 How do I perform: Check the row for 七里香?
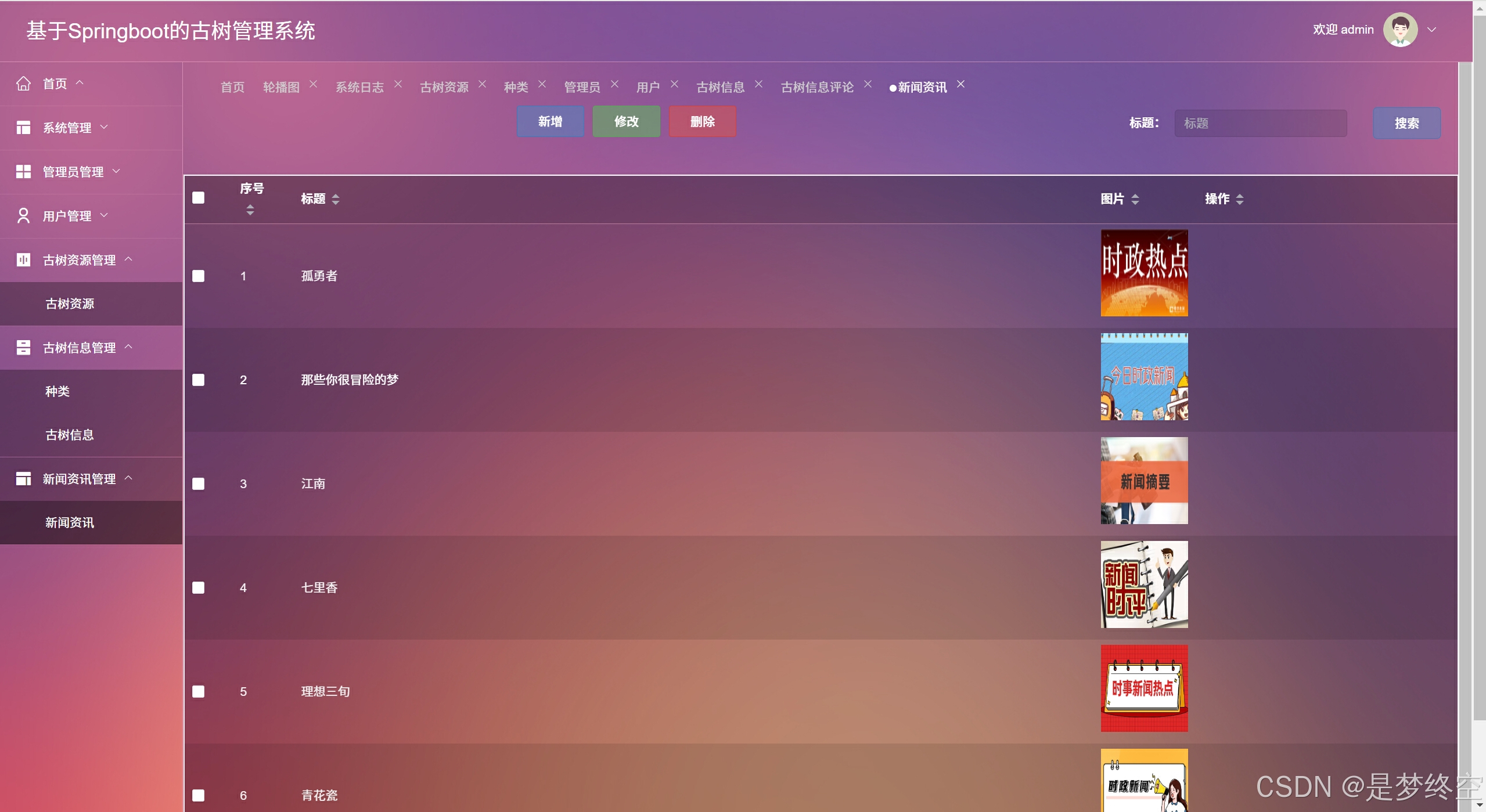pyautogui.click(x=198, y=588)
